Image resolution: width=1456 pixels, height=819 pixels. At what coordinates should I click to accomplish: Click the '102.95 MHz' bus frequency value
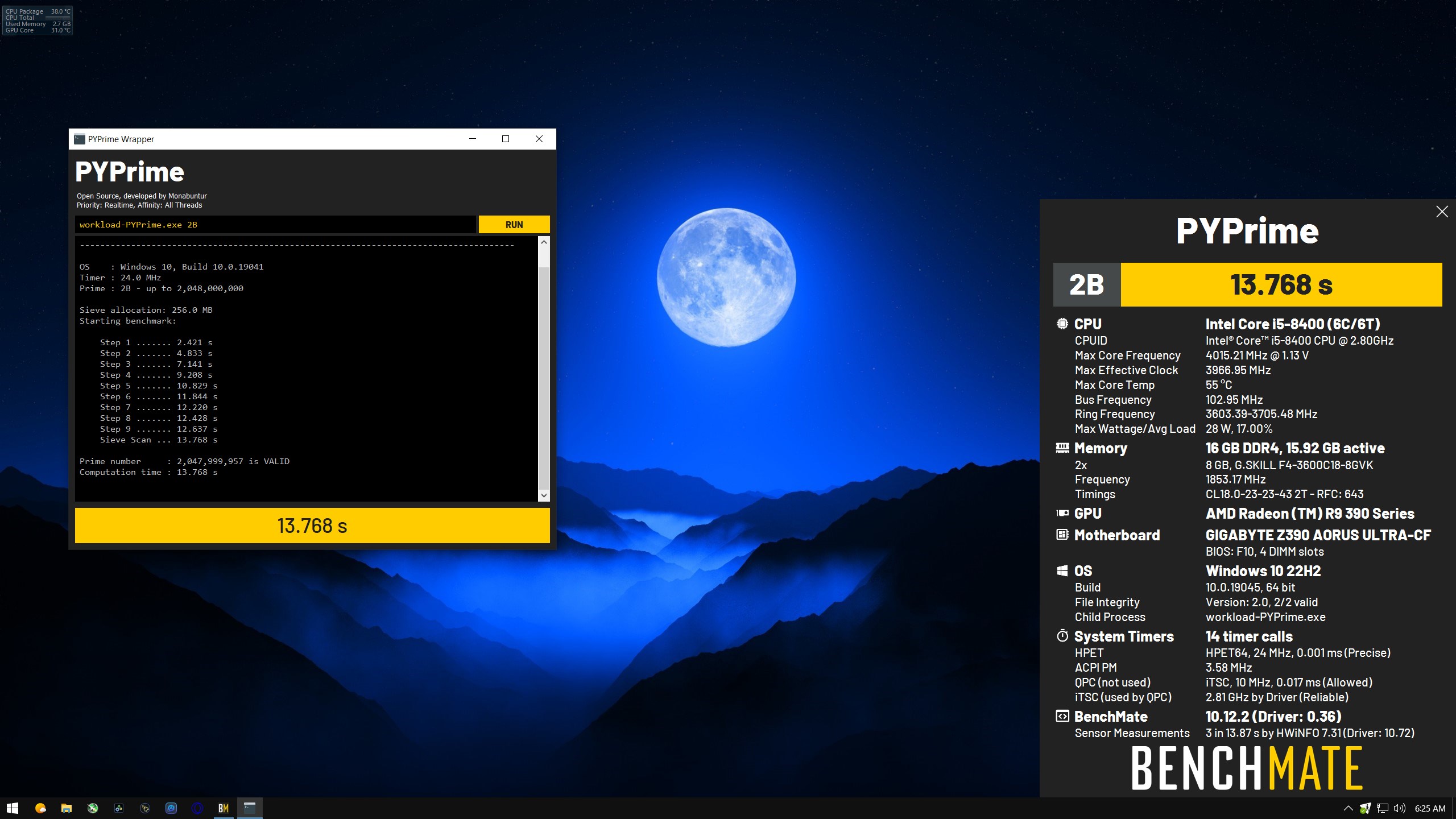pyautogui.click(x=1234, y=400)
